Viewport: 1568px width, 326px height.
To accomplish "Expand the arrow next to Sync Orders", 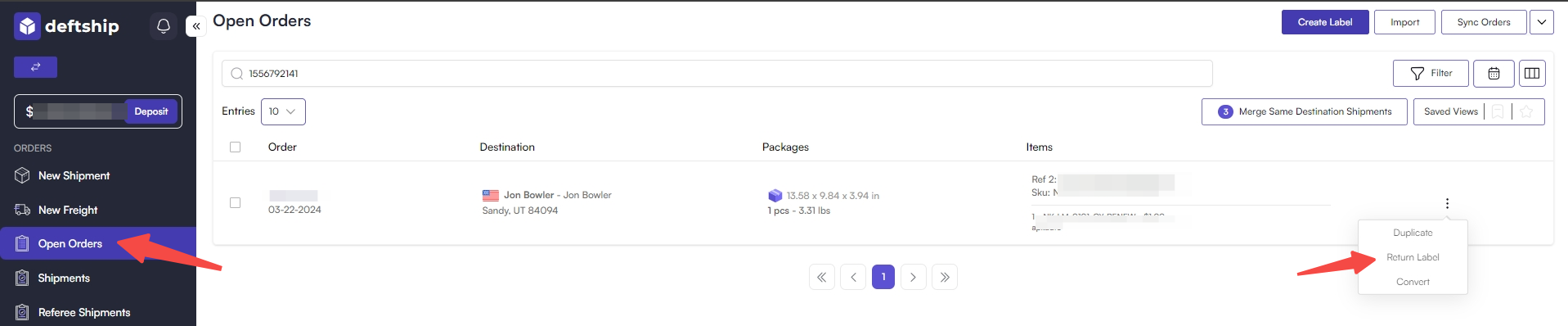I will click(x=1542, y=22).
